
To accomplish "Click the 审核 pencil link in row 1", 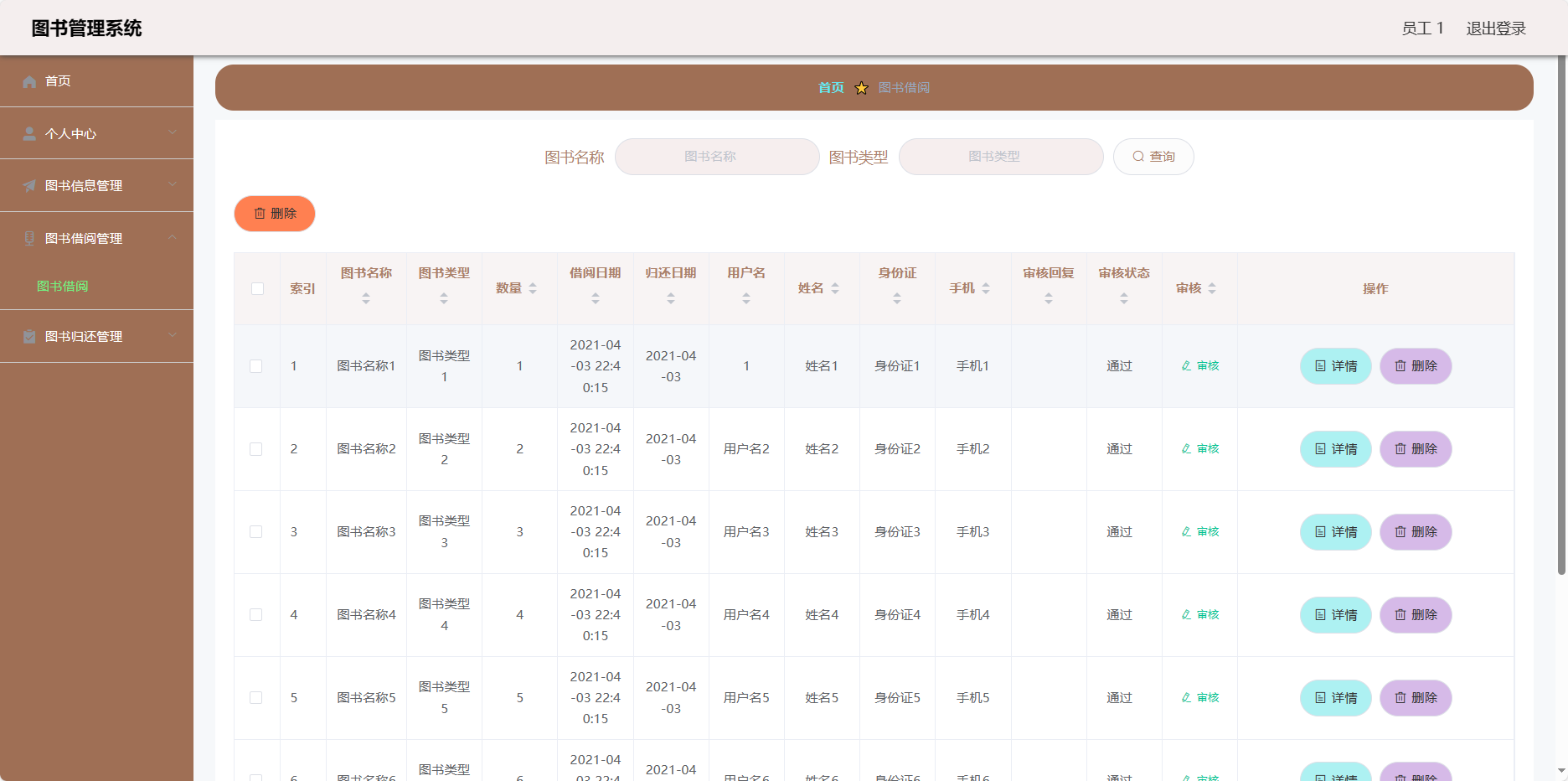I will coord(1200,366).
